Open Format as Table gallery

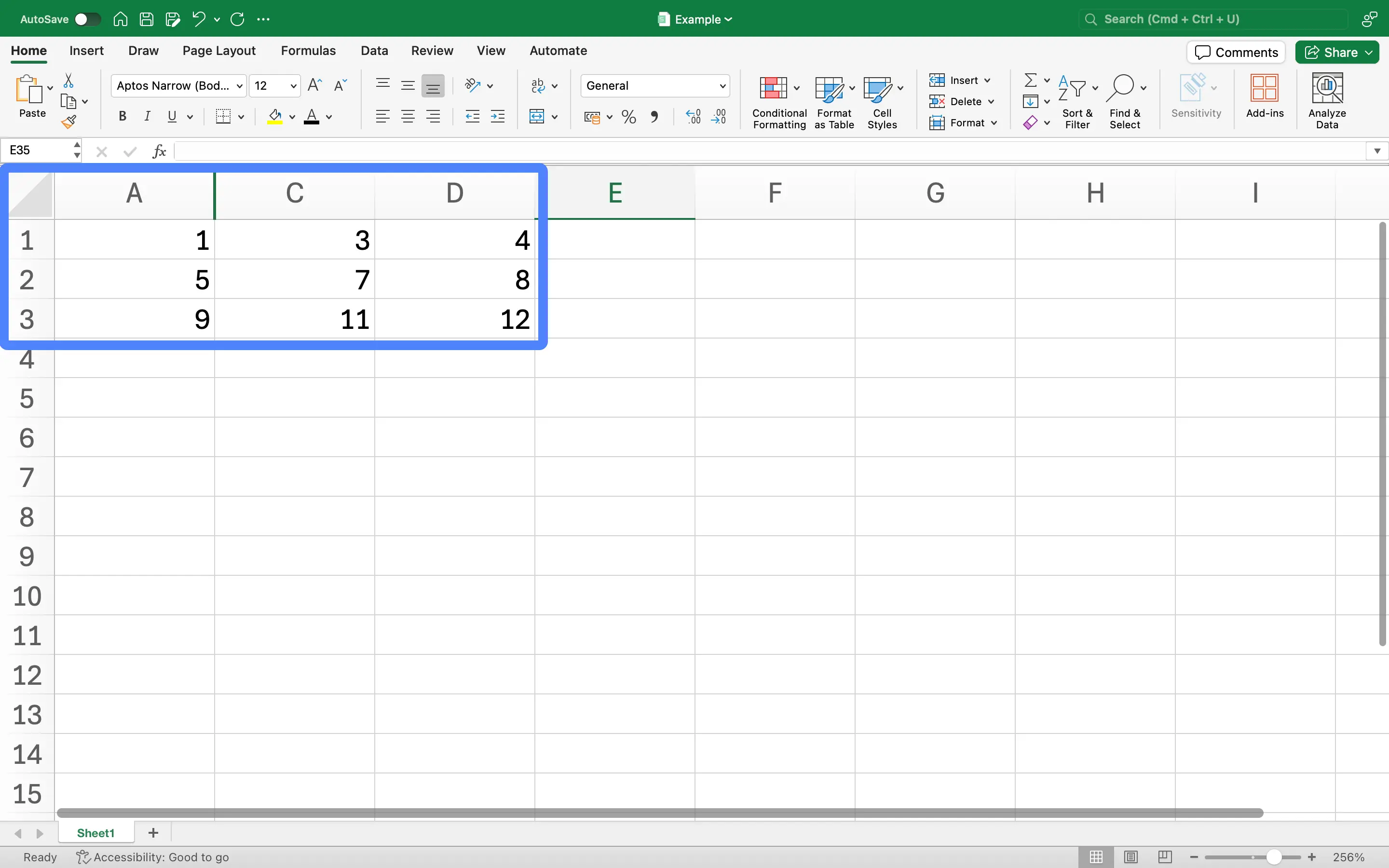pos(834,102)
